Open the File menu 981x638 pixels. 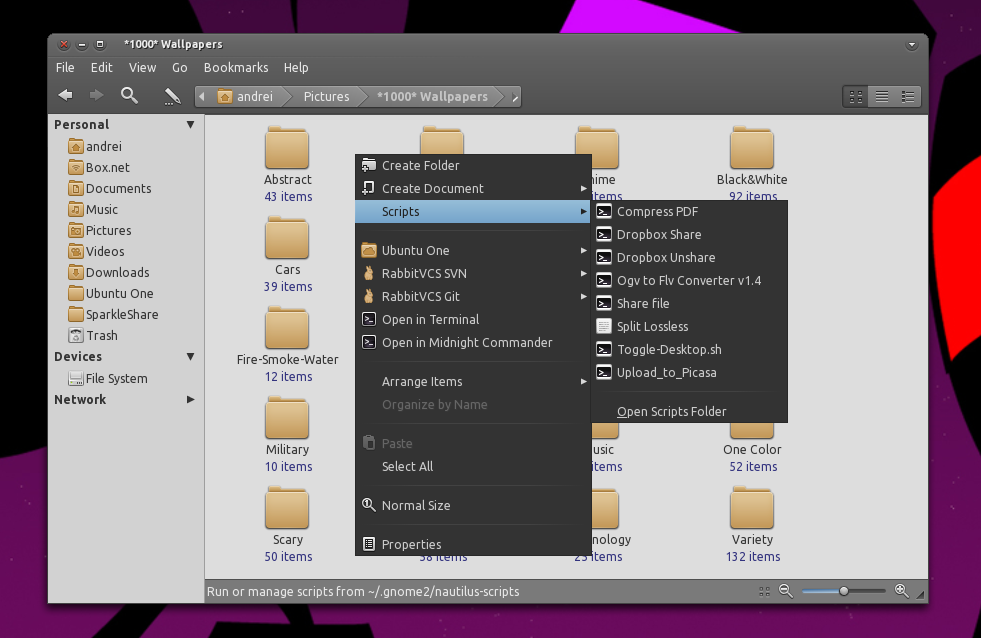click(65, 68)
